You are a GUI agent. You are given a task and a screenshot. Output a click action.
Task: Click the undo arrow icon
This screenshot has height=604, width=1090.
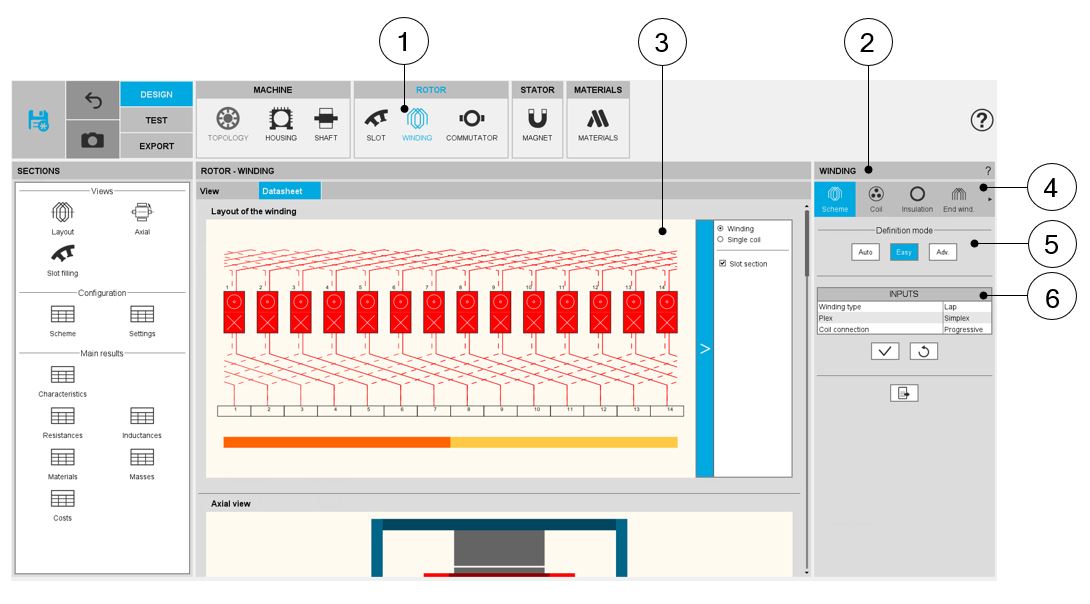[93, 101]
